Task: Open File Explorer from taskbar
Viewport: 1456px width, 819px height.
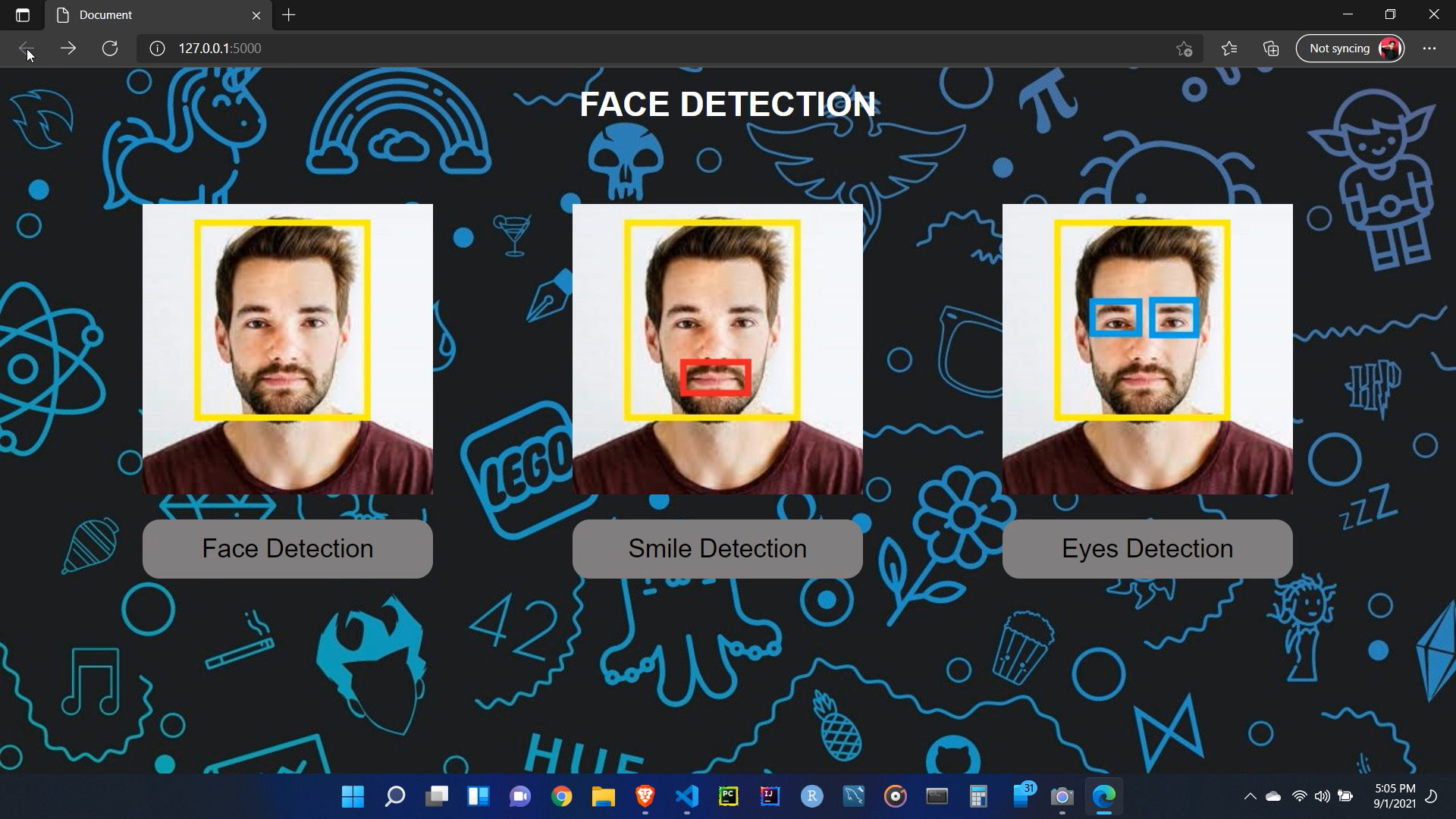Action: (603, 796)
